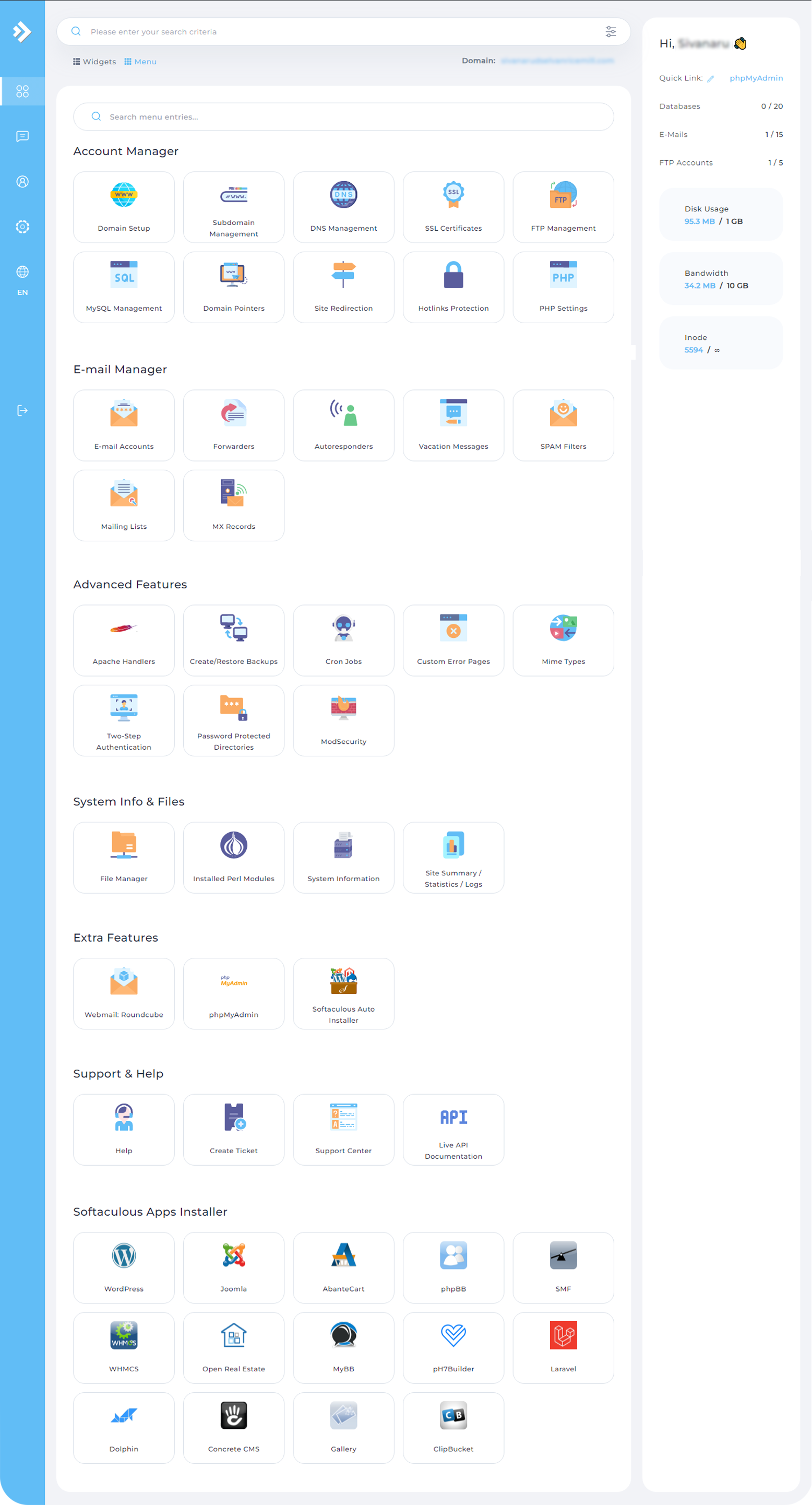Screen dimensions: 812x1505
Task: Switch to Menu view
Action: pos(140,62)
